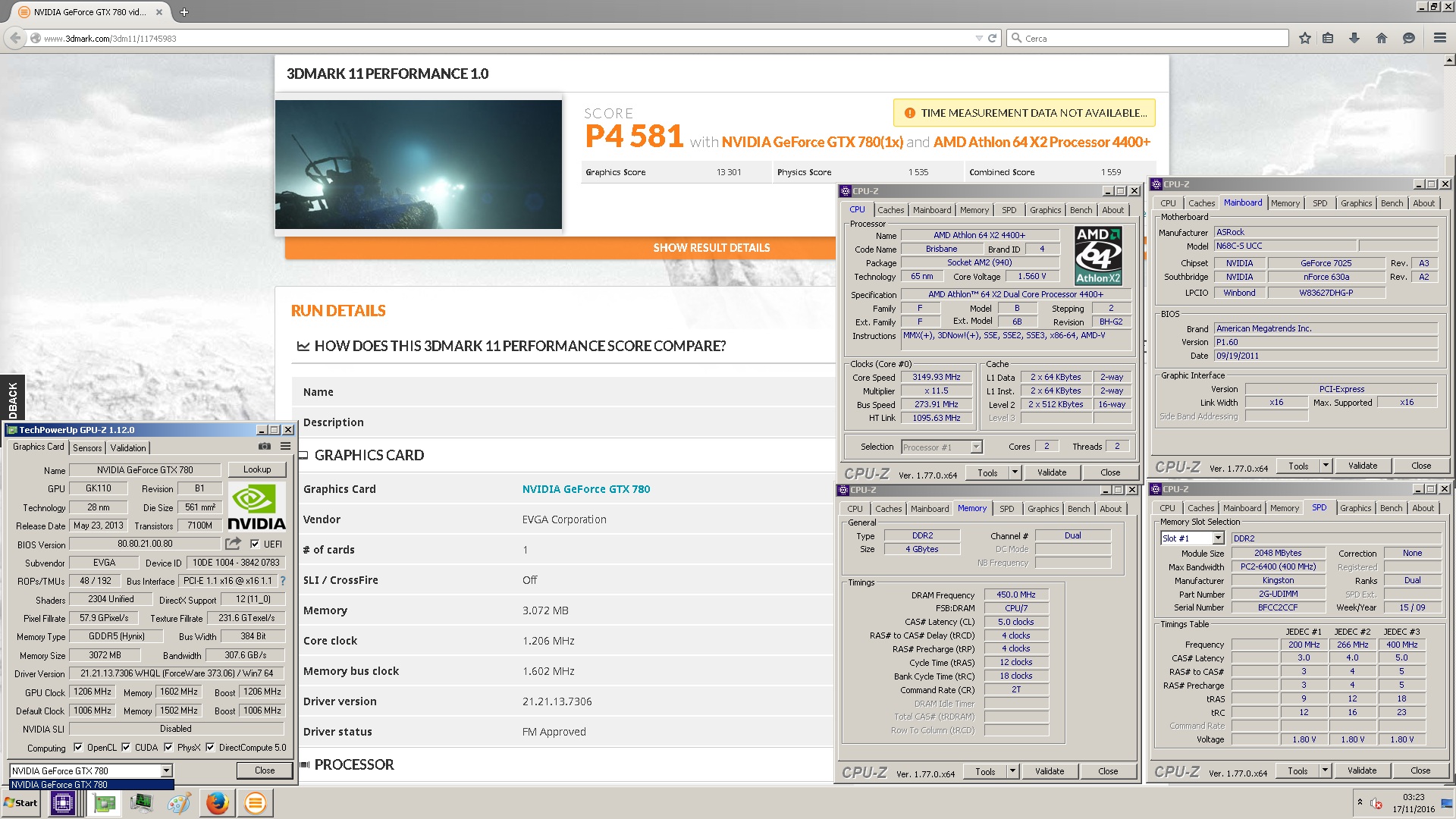This screenshot has width=1456, height=819.
Task: Click the GPU-Z graphics card taskbar icon
Action: click(x=105, y=803)
